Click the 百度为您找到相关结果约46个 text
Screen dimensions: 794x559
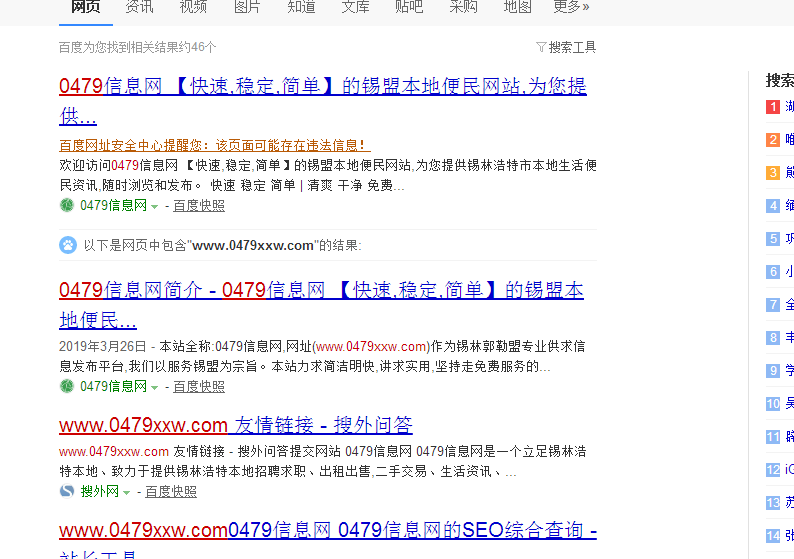click(x=137, y=47)
